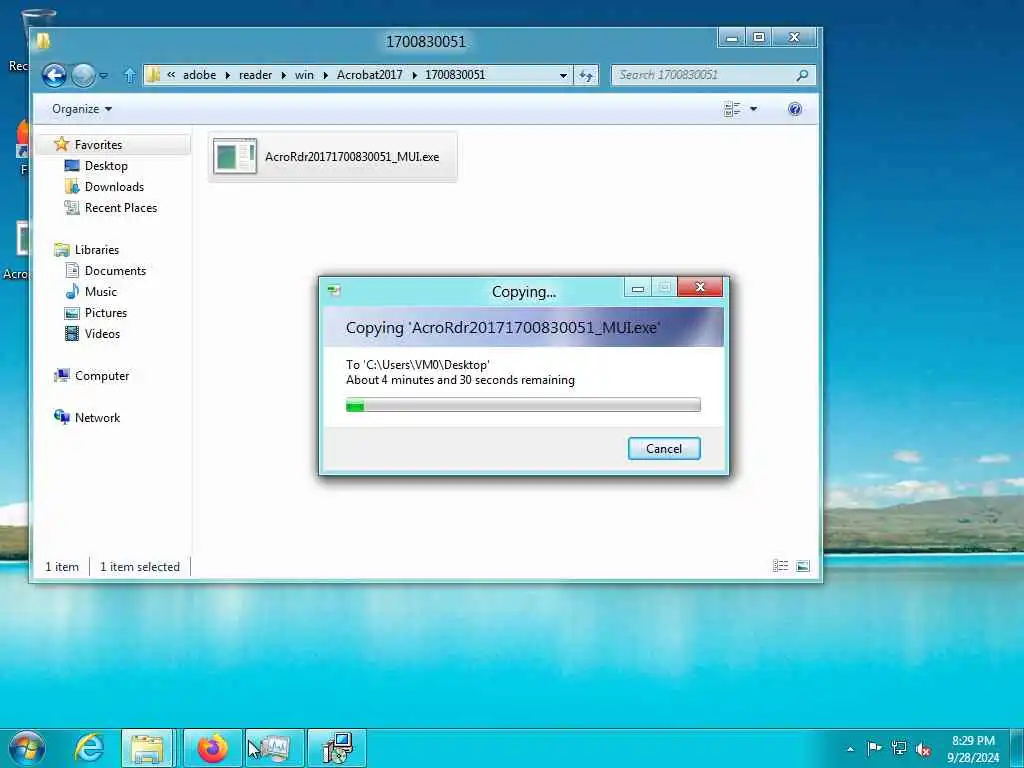Select AcroRdr20171700830051_MUI.exe file icon
The image size is (1024, 768).
234,157
